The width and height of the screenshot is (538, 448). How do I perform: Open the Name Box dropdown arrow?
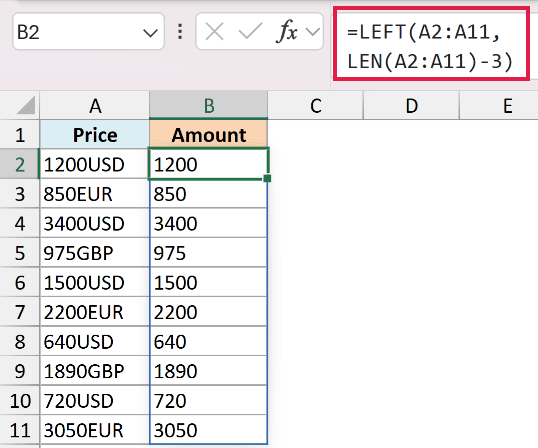point(150,33)
